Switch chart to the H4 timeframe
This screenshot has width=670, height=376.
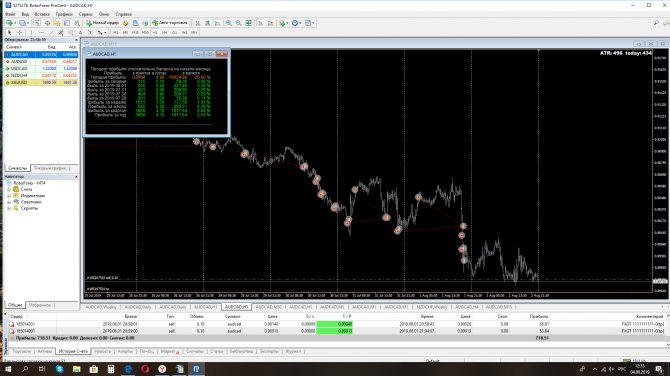click(x=165, y=32)
